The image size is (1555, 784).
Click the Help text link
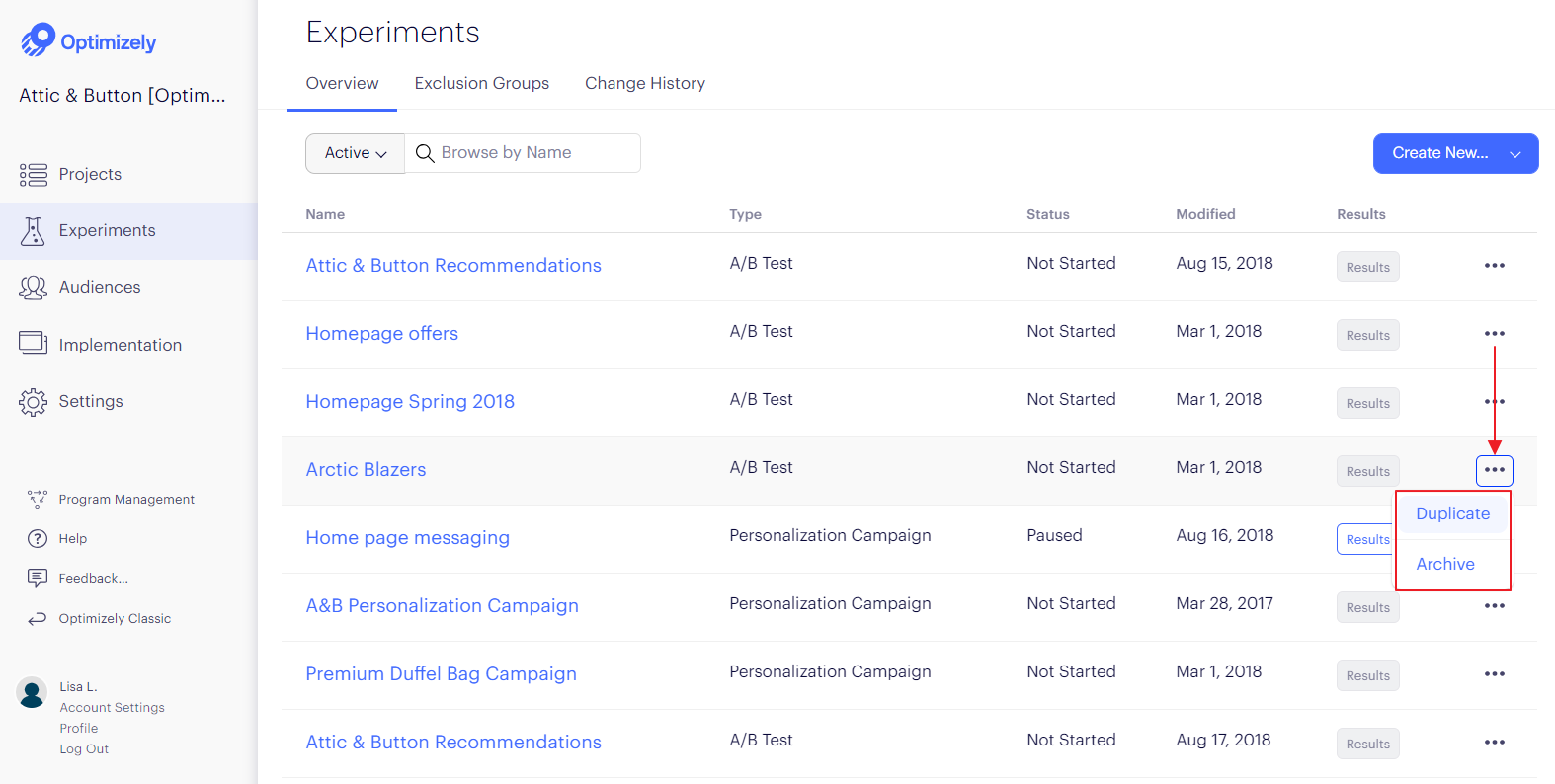[x=73, y=539]
